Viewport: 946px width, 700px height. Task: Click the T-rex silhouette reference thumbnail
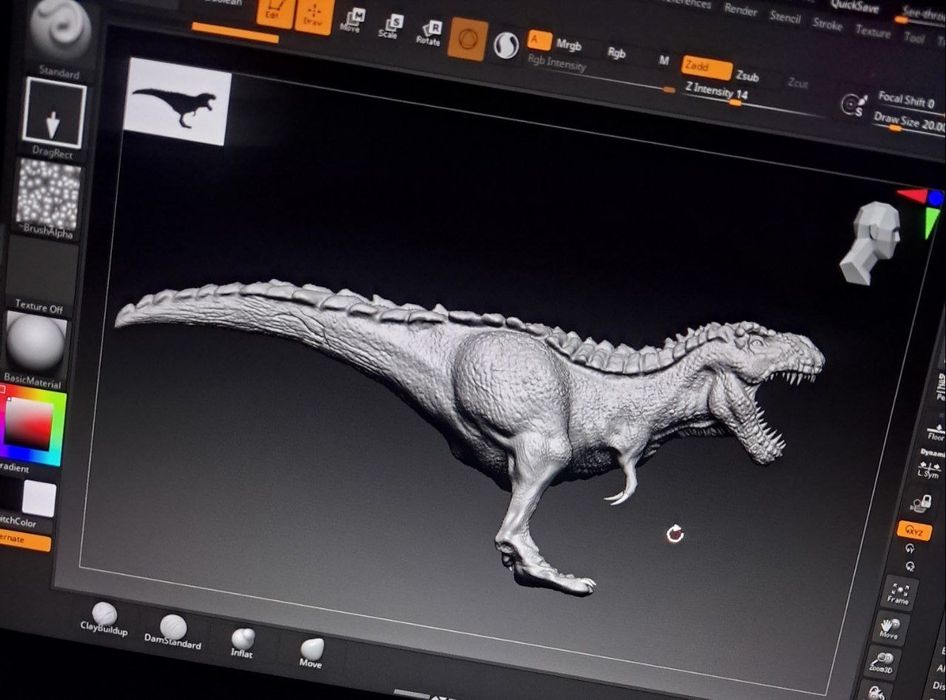177,101
